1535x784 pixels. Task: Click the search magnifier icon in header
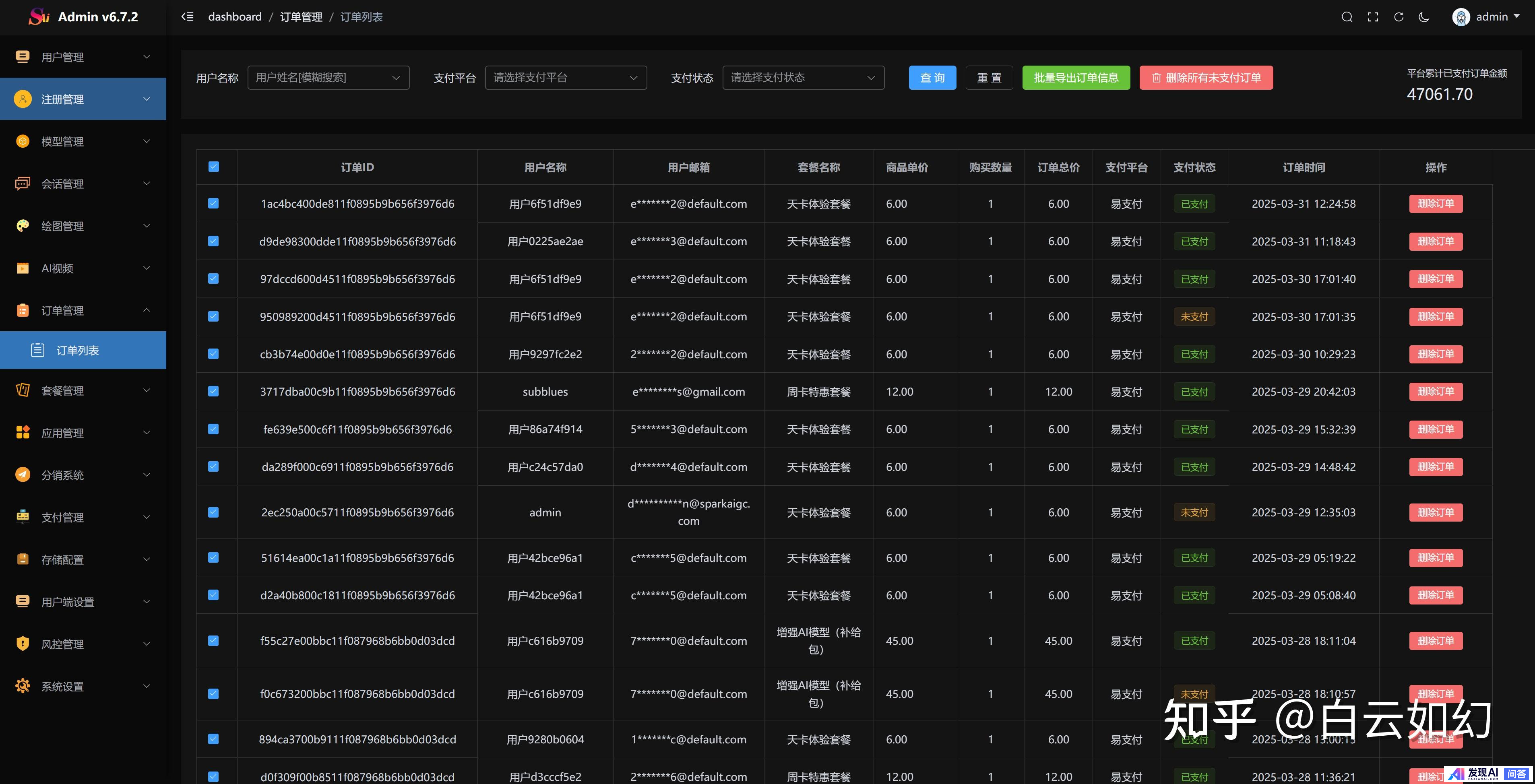point(1347,17)
